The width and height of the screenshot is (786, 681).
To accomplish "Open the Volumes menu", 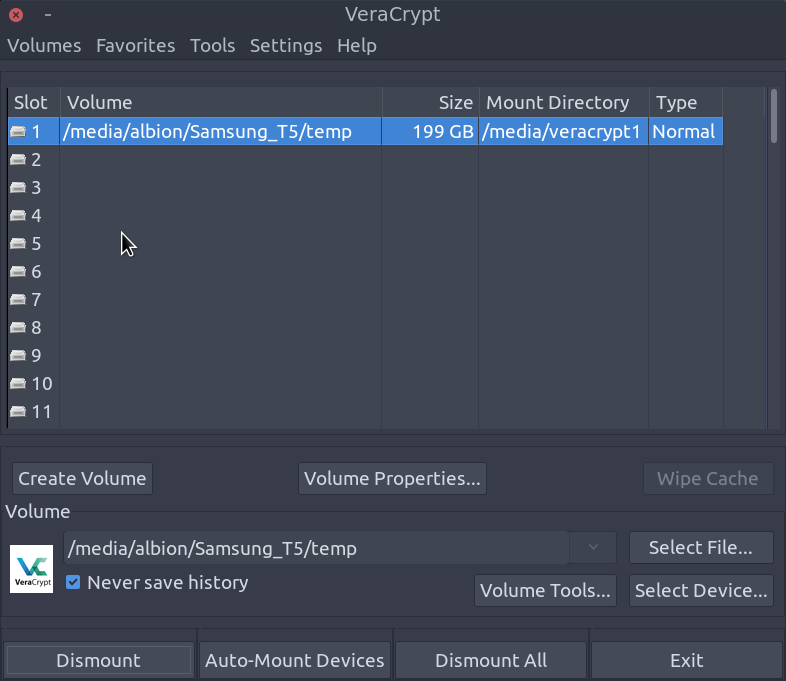I will (x=44, y=46).
